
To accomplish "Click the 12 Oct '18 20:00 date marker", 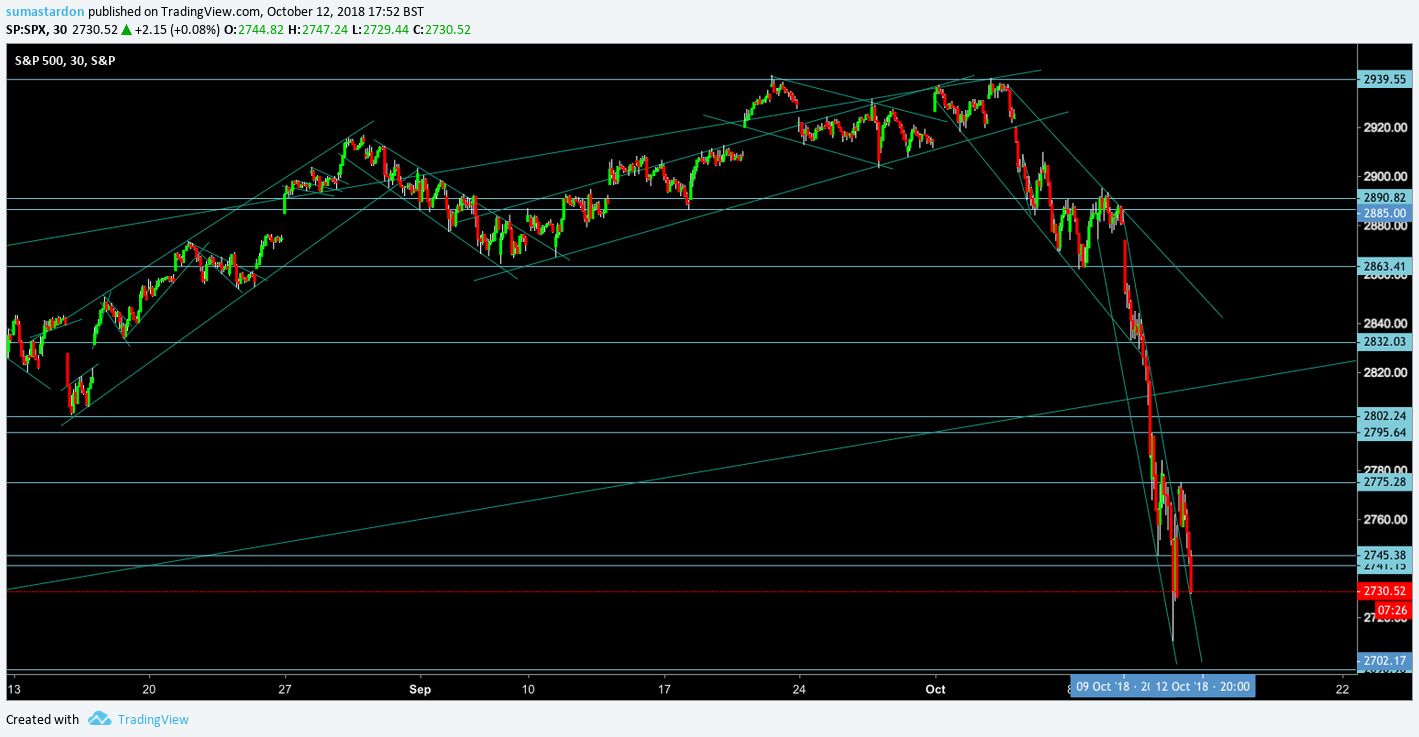I will (1204, 687).
